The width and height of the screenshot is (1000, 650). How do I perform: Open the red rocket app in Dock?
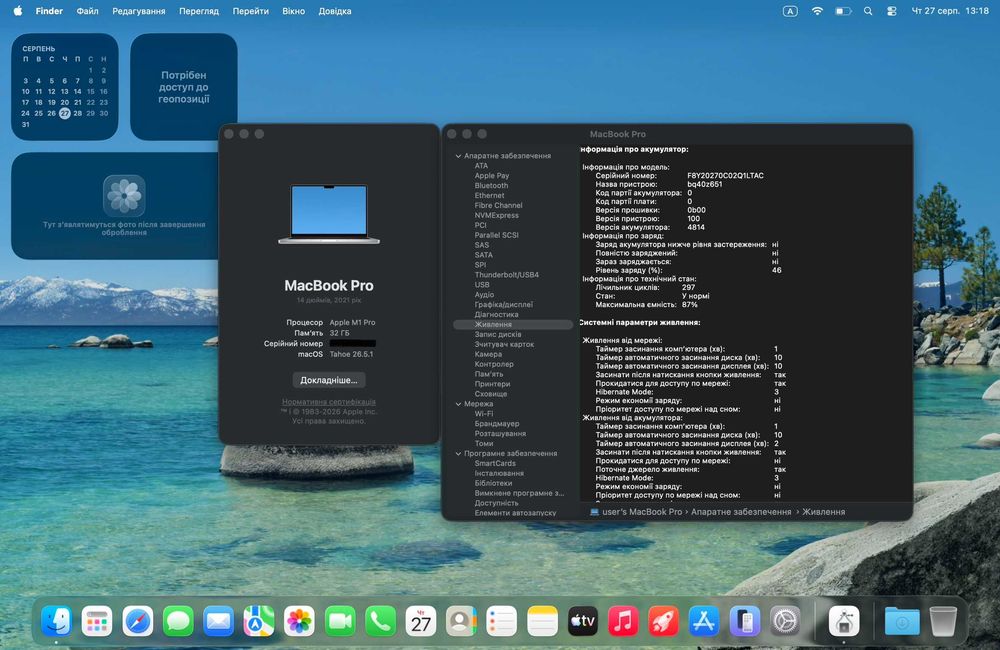(x=663, y=621)
